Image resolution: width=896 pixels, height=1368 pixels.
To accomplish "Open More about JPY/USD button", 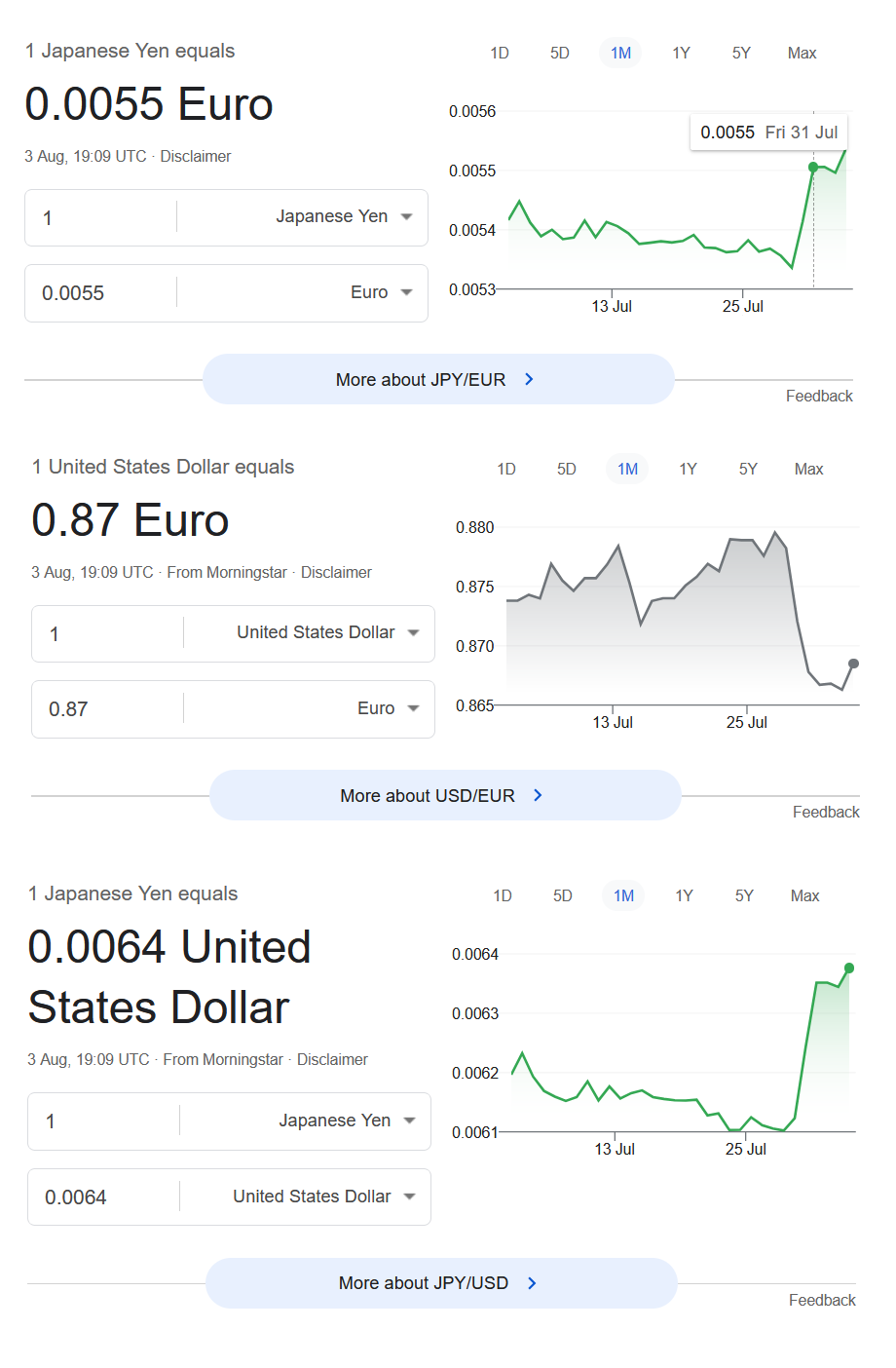I will pyautogui.click(x=441, y=1282).
